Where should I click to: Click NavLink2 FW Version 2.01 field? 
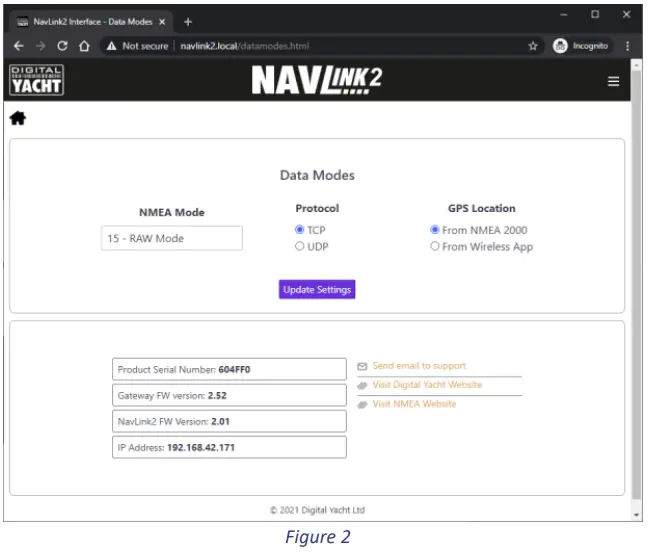(x=229, y=421)
